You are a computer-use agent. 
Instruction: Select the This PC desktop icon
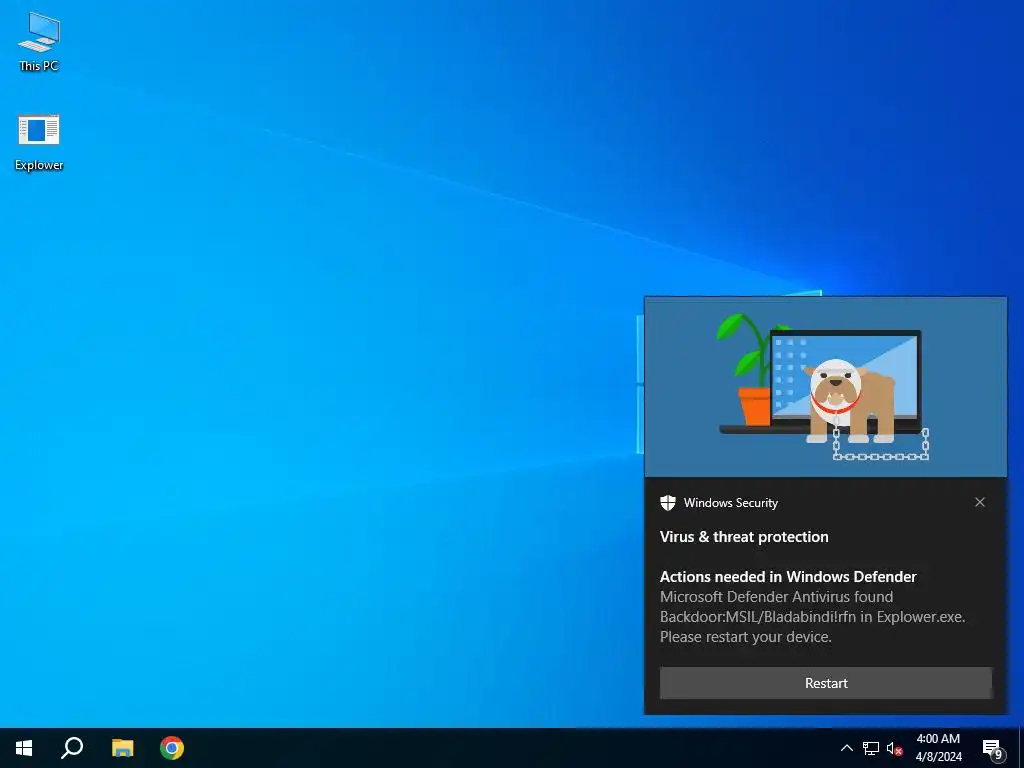coord(39,41)
